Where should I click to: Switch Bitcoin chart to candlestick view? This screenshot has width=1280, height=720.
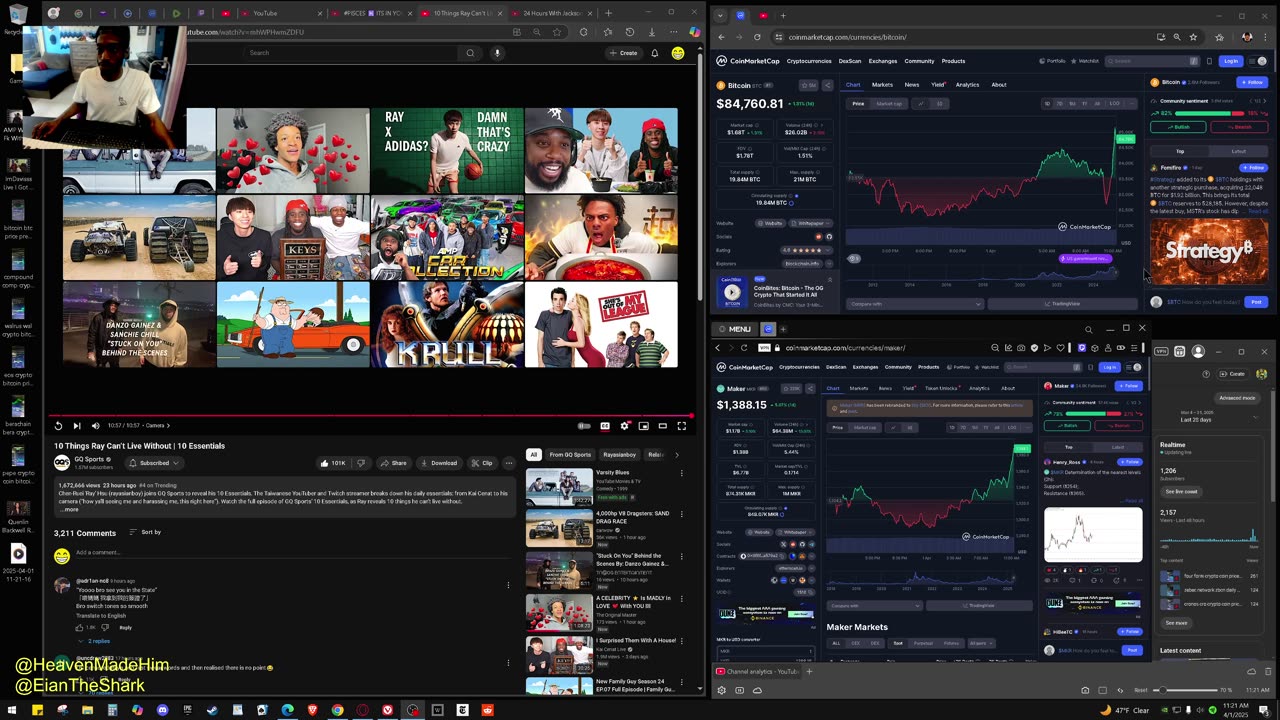coord(939,104)
